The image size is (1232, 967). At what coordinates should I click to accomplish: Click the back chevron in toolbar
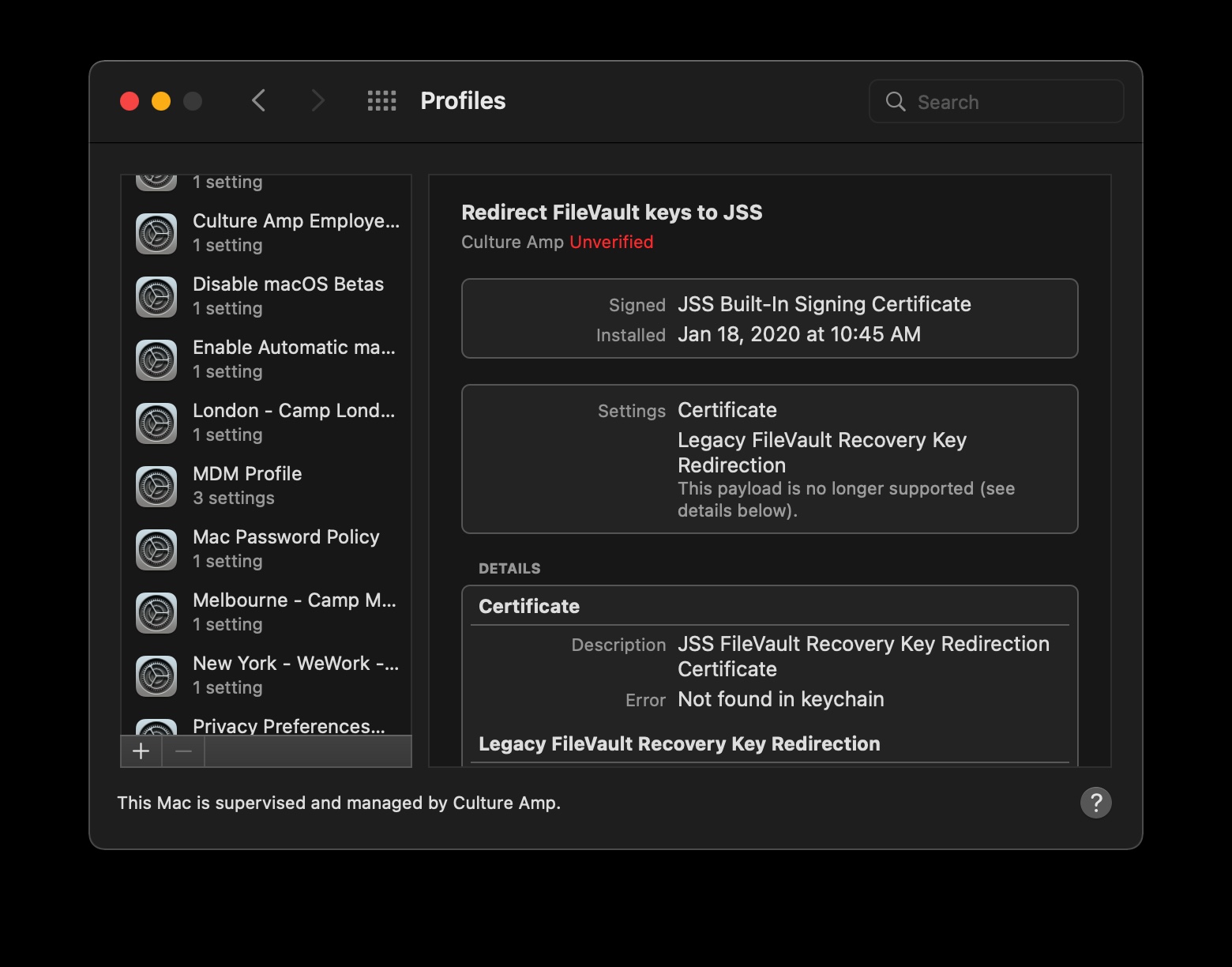[x=258, y=101]
